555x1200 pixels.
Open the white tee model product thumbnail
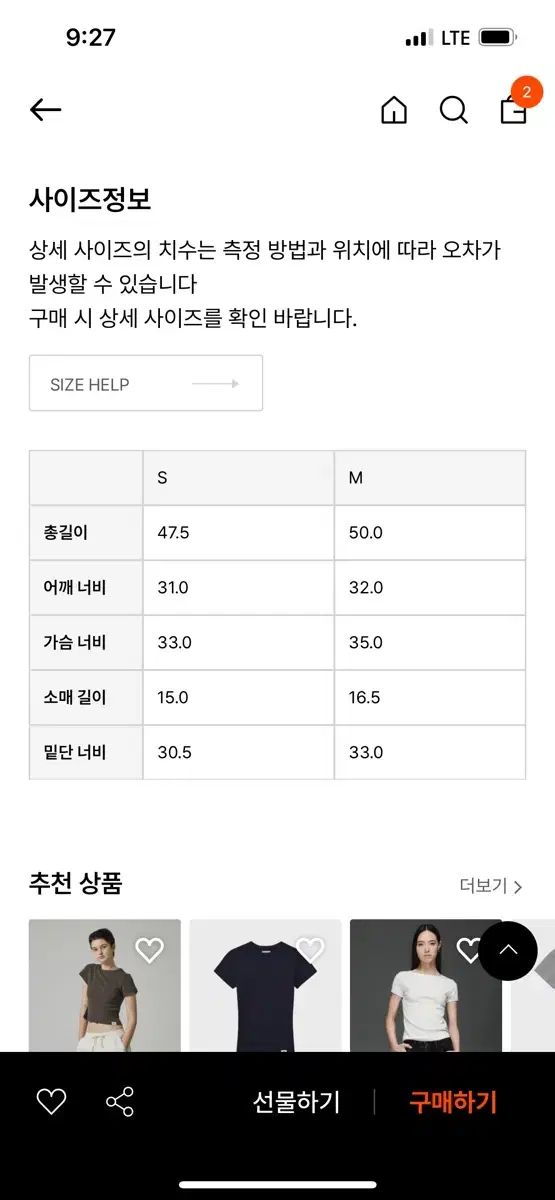coord(426,986)
